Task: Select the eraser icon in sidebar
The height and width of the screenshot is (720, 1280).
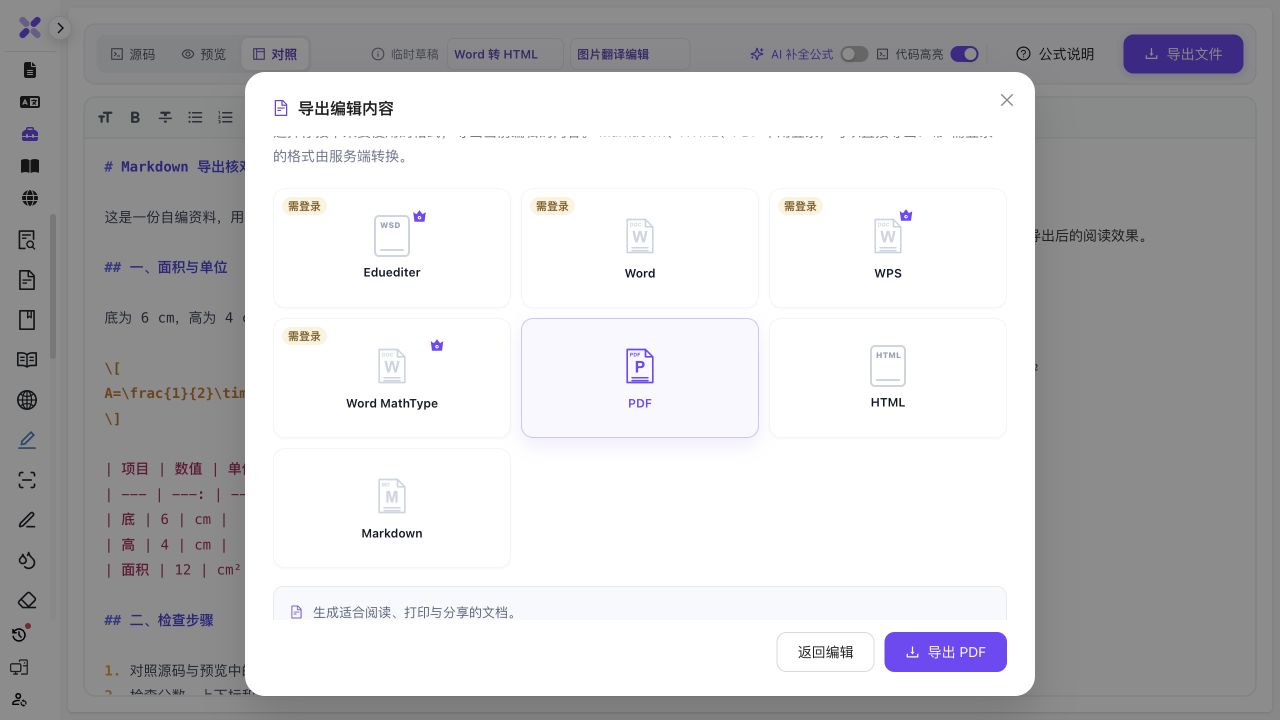Action: (27, 600)
